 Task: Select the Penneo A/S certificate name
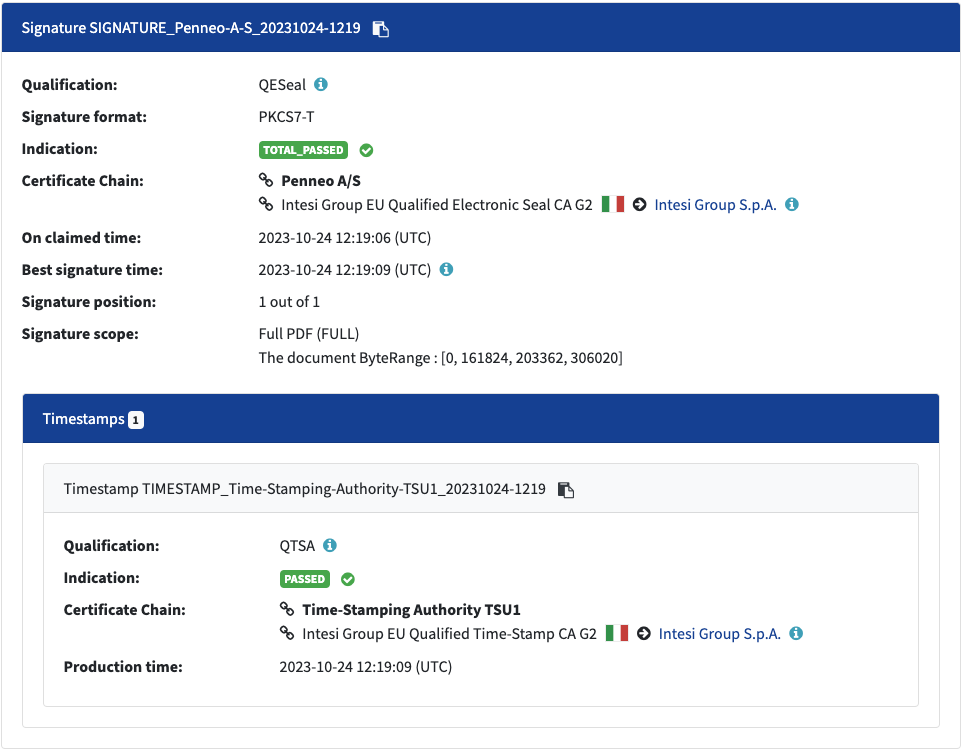(321, 181)
